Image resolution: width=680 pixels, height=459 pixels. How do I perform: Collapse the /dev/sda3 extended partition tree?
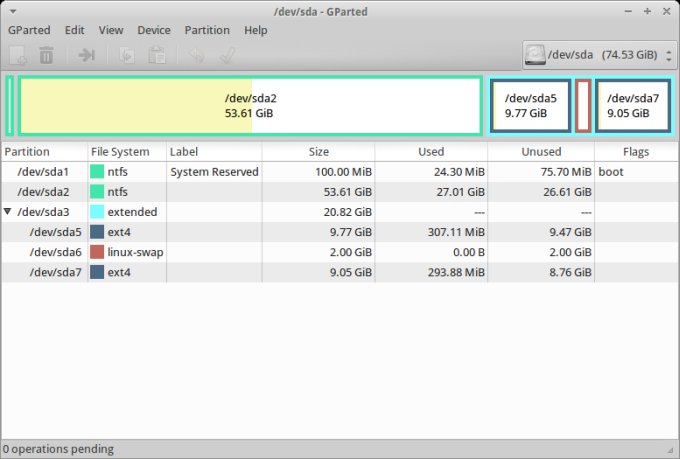[x=9, y=212]
